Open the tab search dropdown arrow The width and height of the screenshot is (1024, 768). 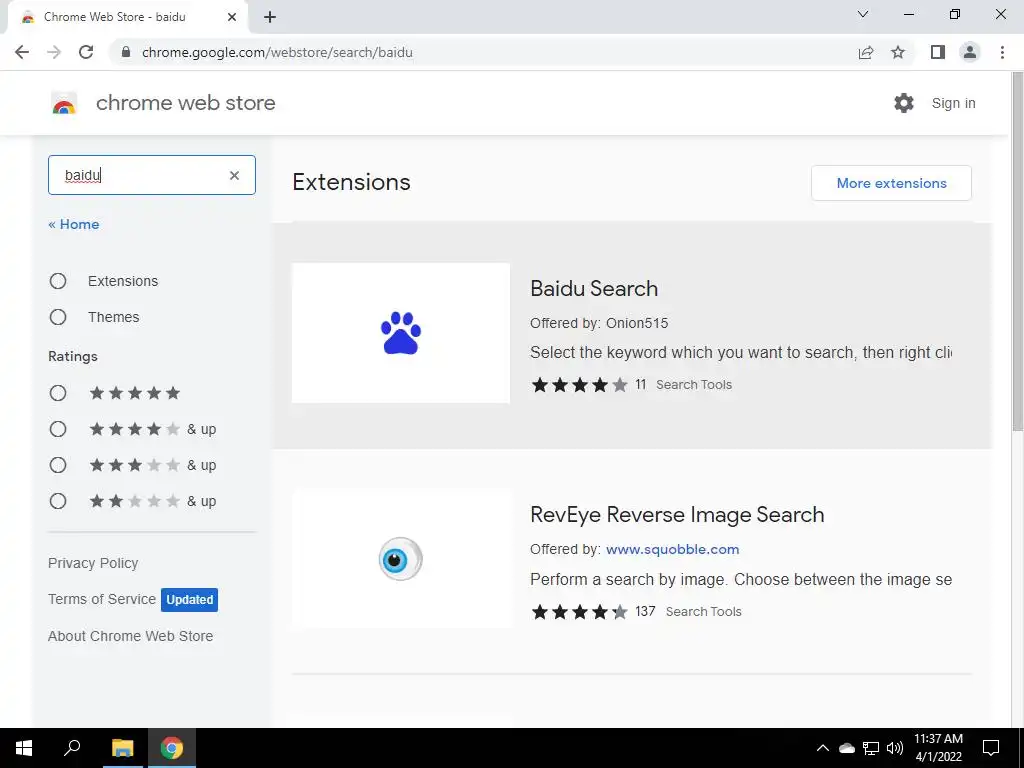click(x=863, y=14)
